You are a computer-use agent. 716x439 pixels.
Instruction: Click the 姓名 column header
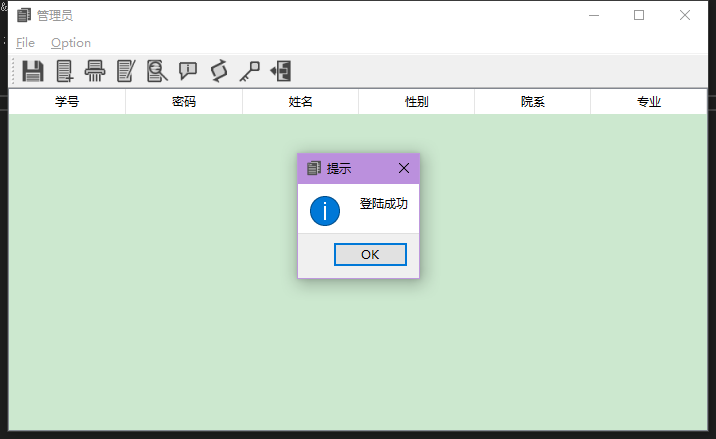tap(300, 101)
